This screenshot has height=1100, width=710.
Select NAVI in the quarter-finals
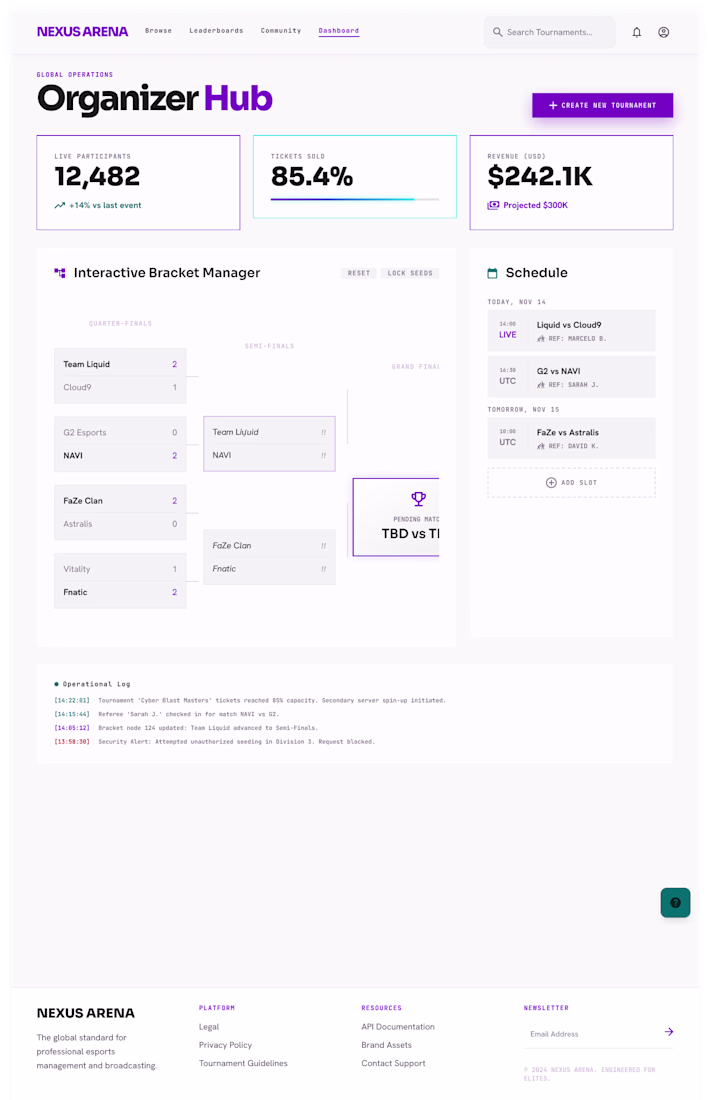pyautogui.click(x=120, y=455)
